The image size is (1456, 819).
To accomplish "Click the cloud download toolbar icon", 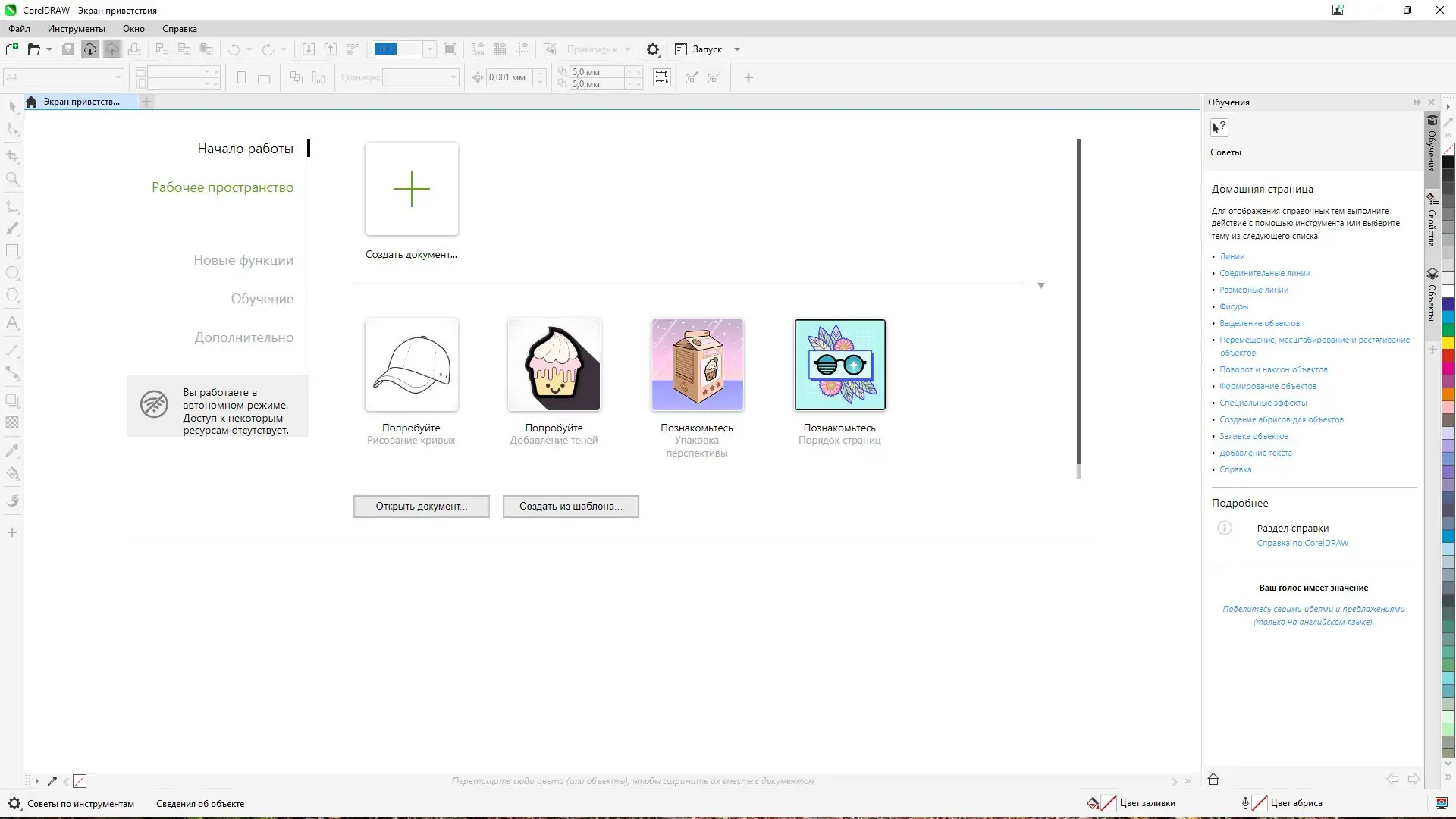I will (89, 49).
